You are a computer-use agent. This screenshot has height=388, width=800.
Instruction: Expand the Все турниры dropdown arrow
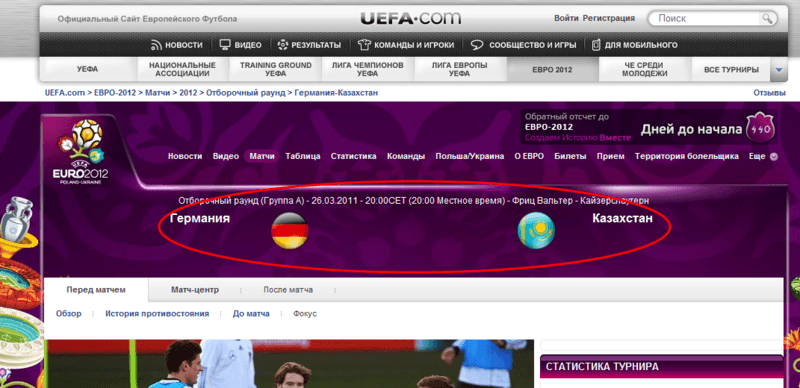click(779, 69)
